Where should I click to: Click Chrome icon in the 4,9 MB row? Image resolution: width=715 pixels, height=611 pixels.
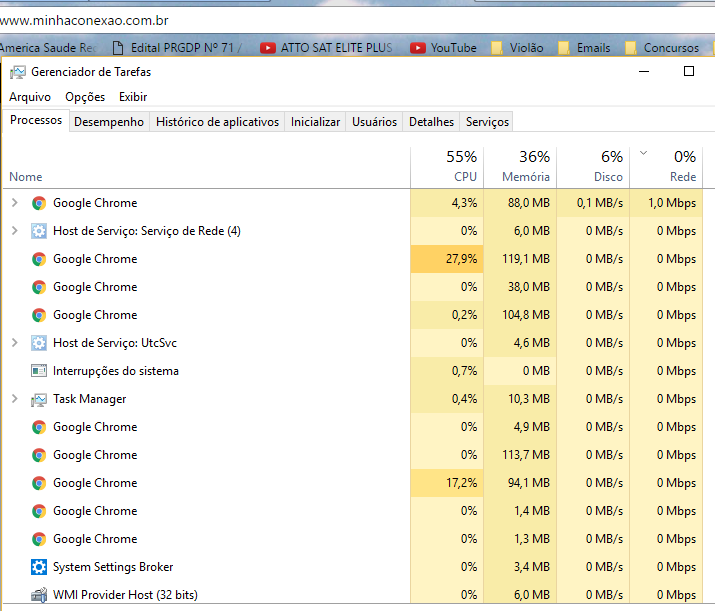click(x=39, y=427)
